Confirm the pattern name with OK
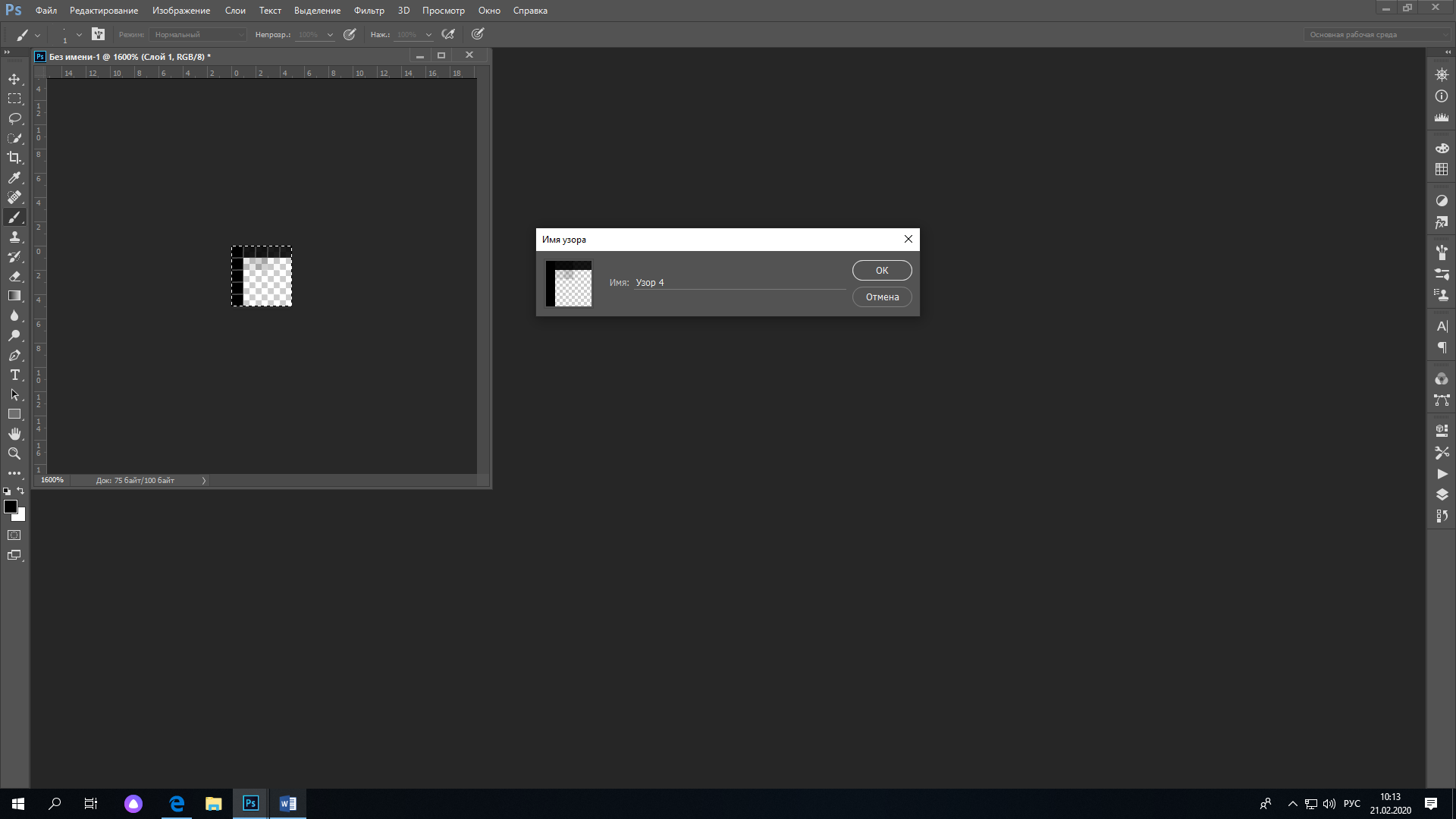 point(881,270)
